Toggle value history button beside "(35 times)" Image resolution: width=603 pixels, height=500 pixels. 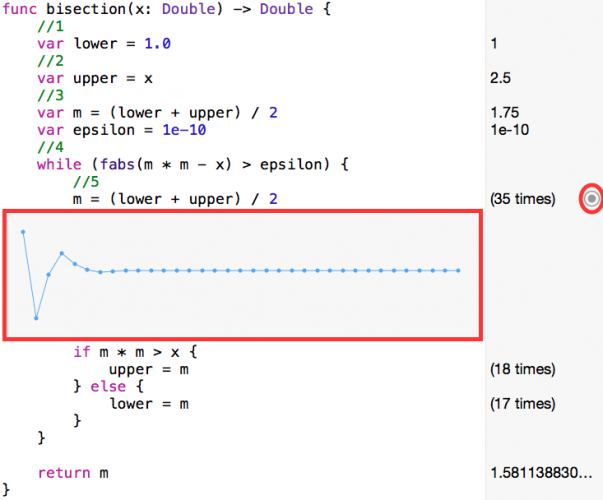591,199
